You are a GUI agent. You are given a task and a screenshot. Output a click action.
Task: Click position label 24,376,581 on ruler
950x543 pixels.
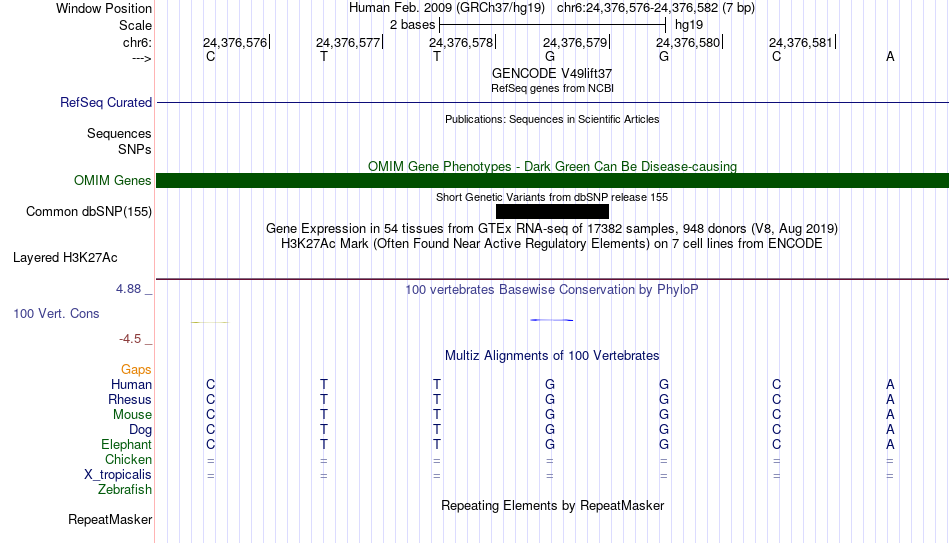click(801, 42)
